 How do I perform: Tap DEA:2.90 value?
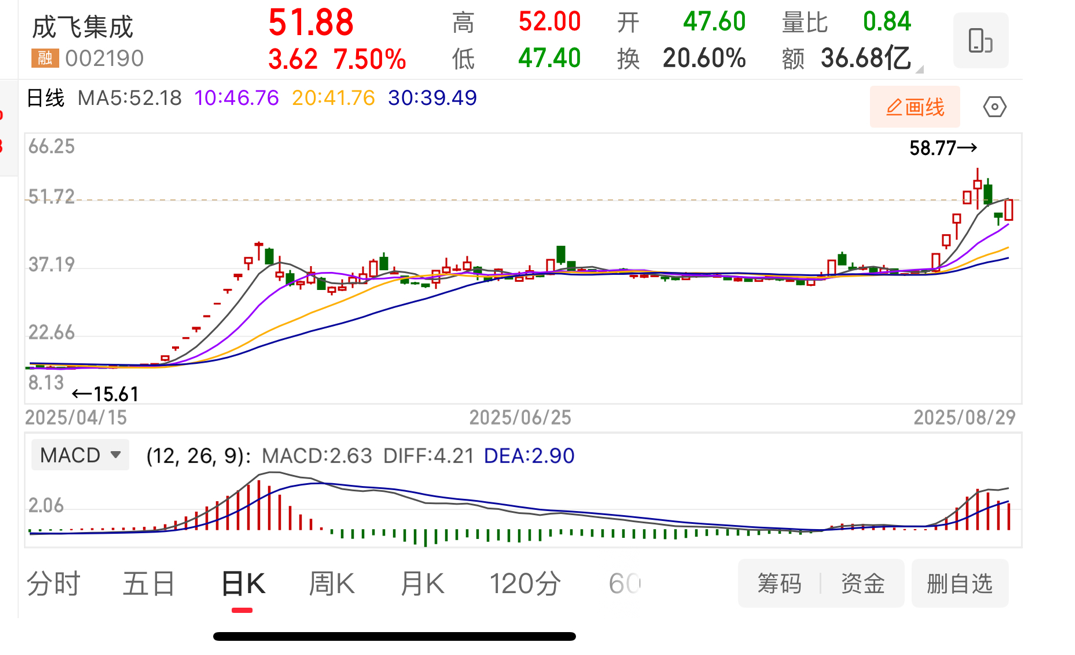pos(529,455)
